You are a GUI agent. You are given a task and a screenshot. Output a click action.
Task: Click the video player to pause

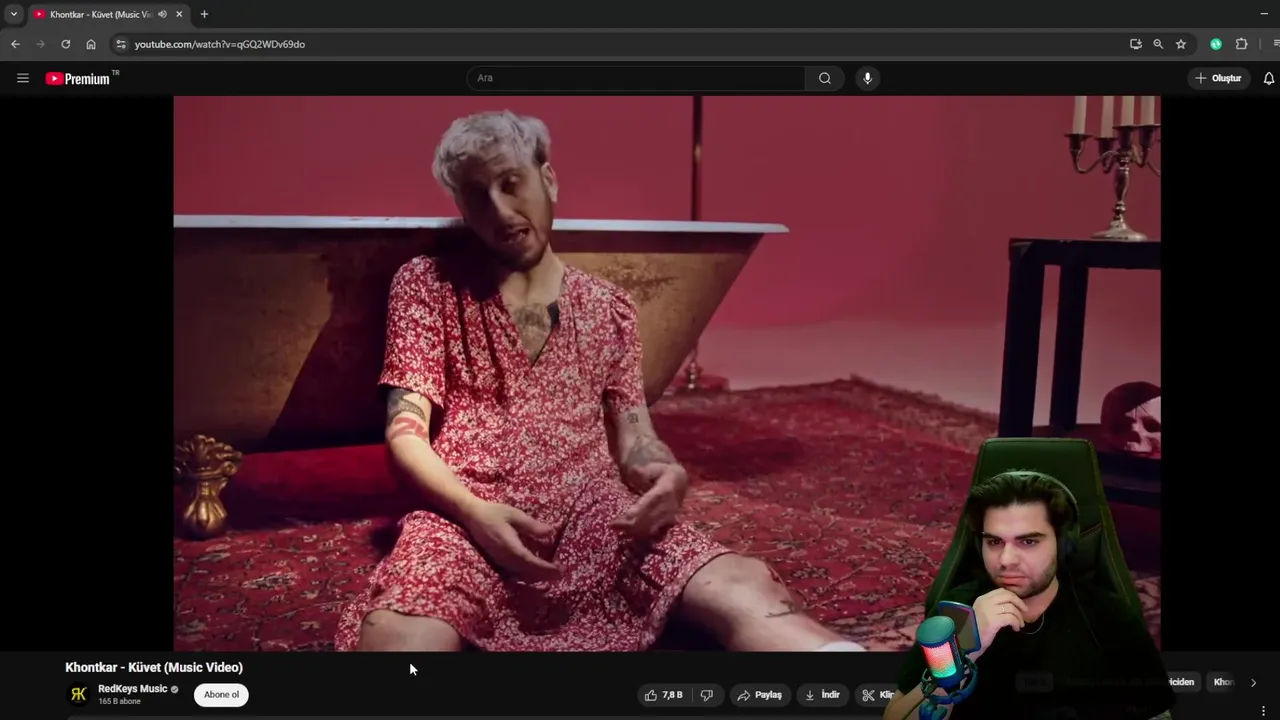click(x=667, y=373)
